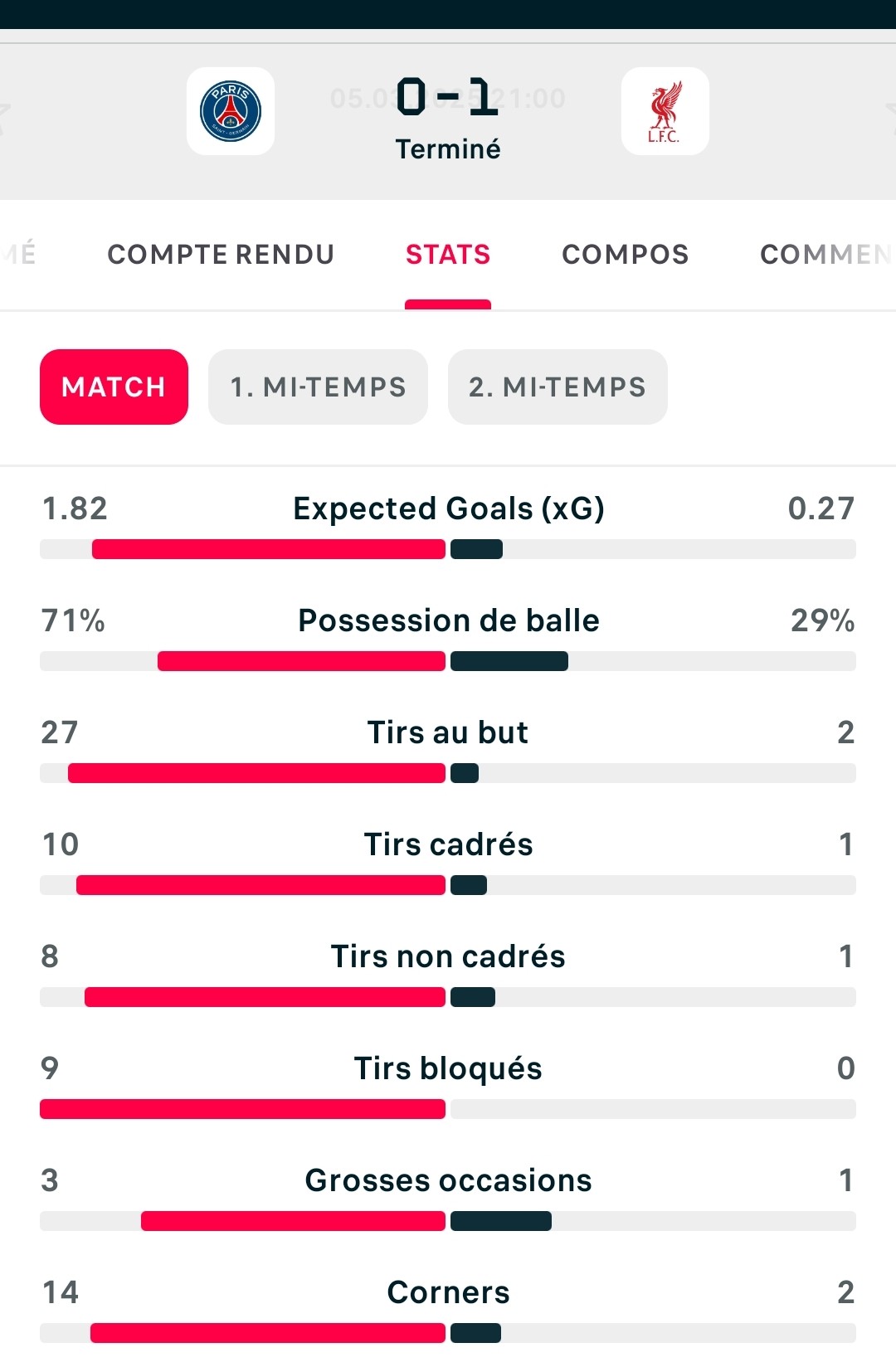Screen dimensions: 896x1372
Task: Switch to the COMPTE RENDU tab
Action: click(221, 254)
